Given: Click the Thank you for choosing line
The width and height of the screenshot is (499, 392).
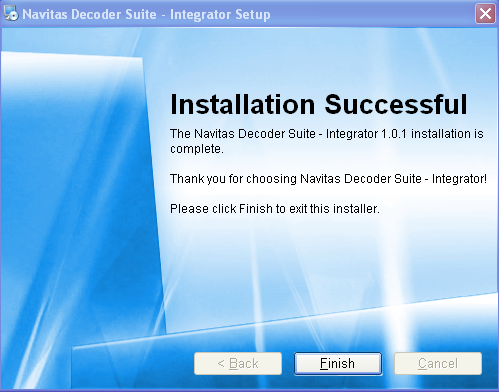Looking at the screenshot, I should click(328, 179).
